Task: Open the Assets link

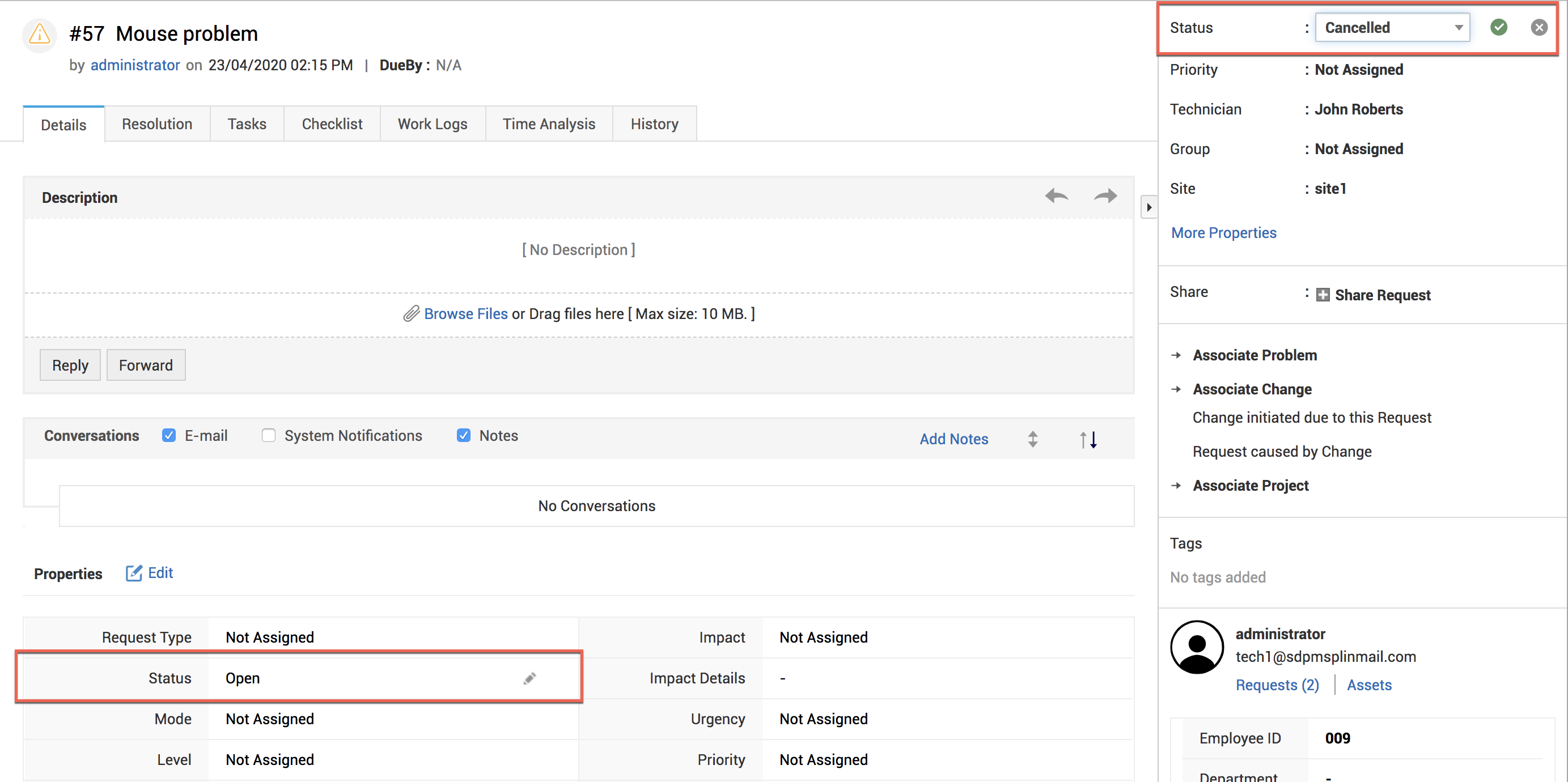Action: 1369,685
